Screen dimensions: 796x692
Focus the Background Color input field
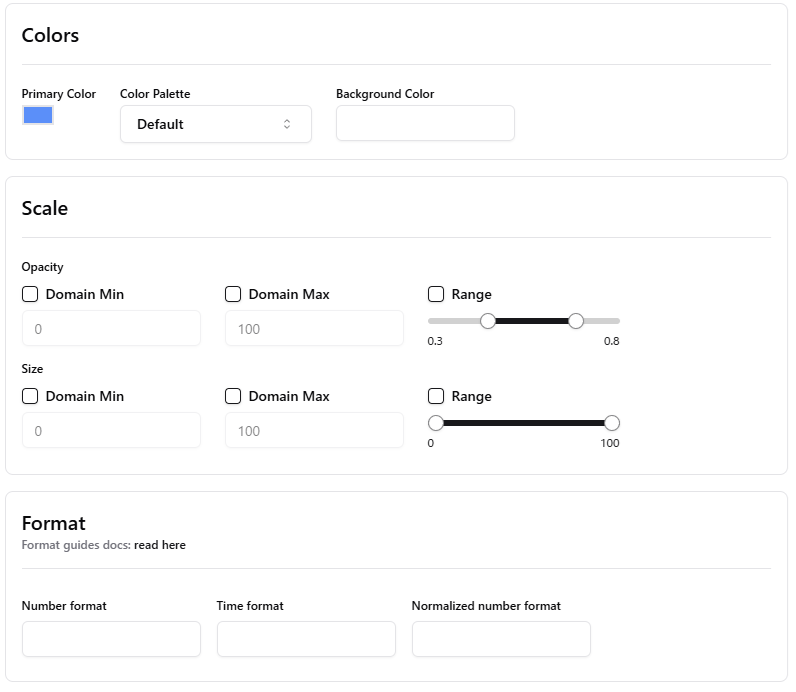click(425, 123)
